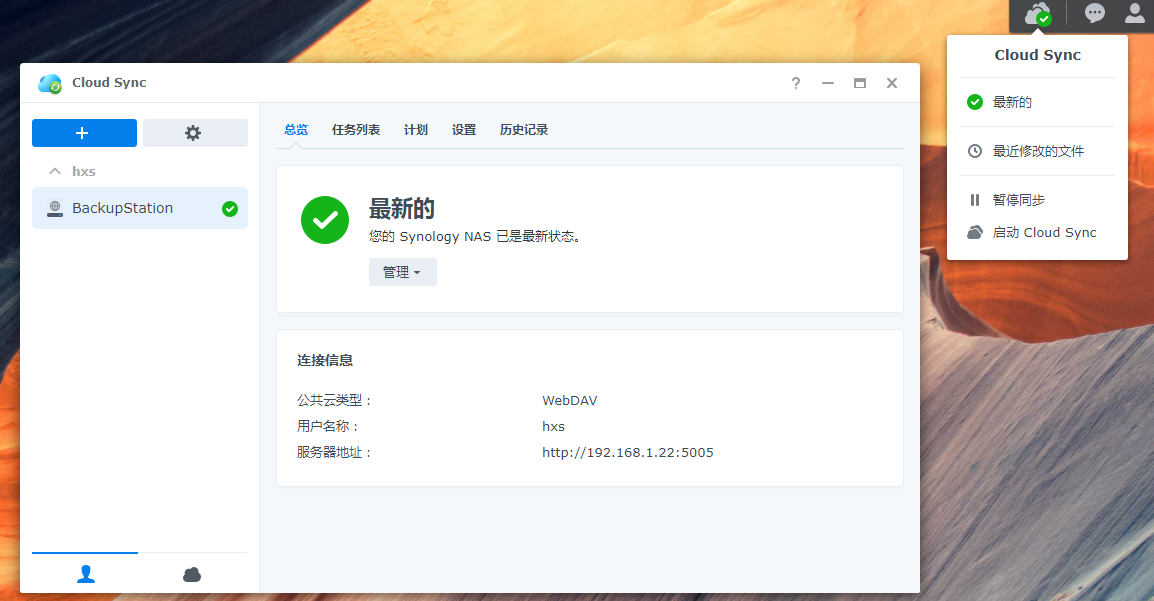The height and width of the screenshot is (601, 1154).
Task: Click 最新的 status in tray popup
Action: coord(1037,102)
